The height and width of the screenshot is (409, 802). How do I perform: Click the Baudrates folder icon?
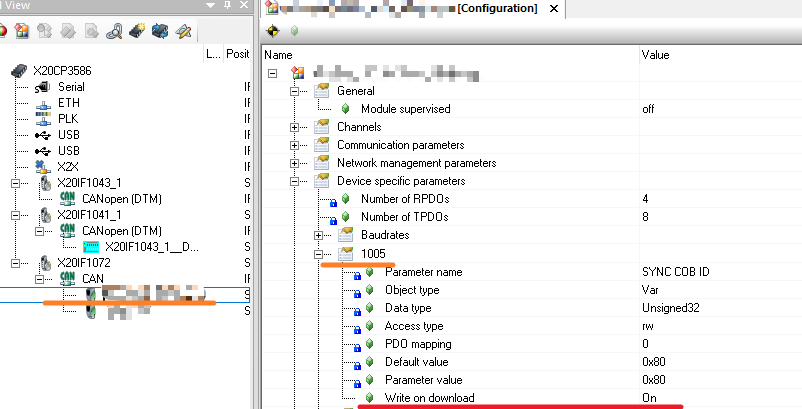(x=346, y=235)
